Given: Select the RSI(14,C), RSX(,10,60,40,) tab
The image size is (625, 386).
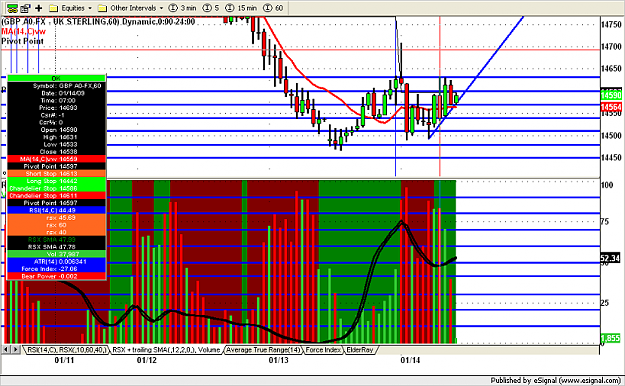Looking at the screenshot, I should (67, 350).
